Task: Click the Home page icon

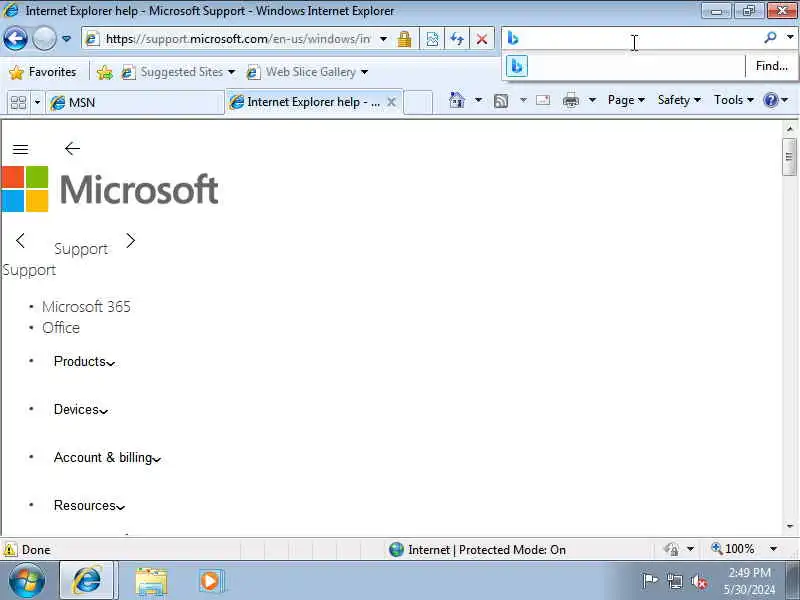Action: click(x=457, y=101)
